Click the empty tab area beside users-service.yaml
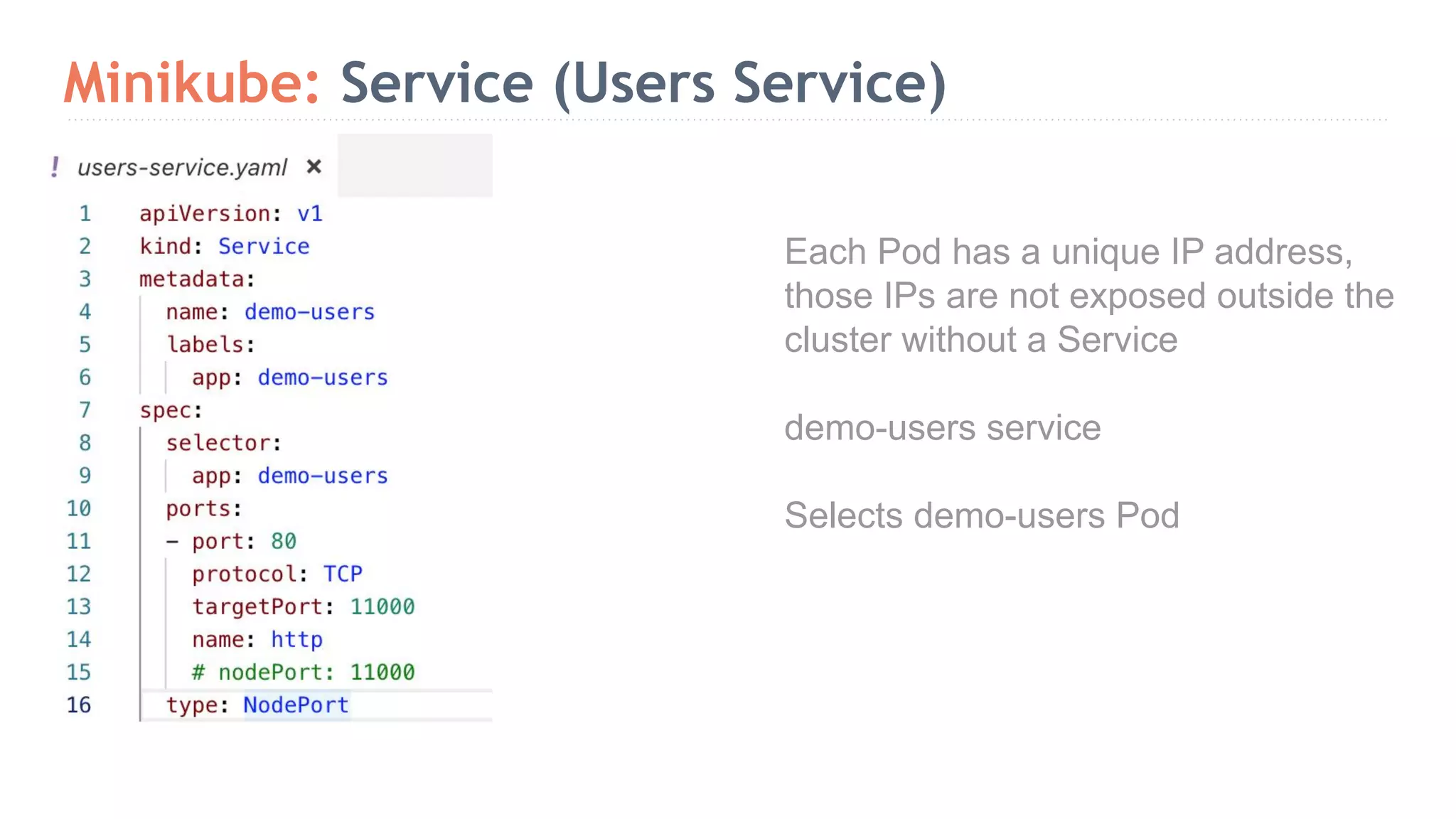1456x819 pixels. click(414, 166)
